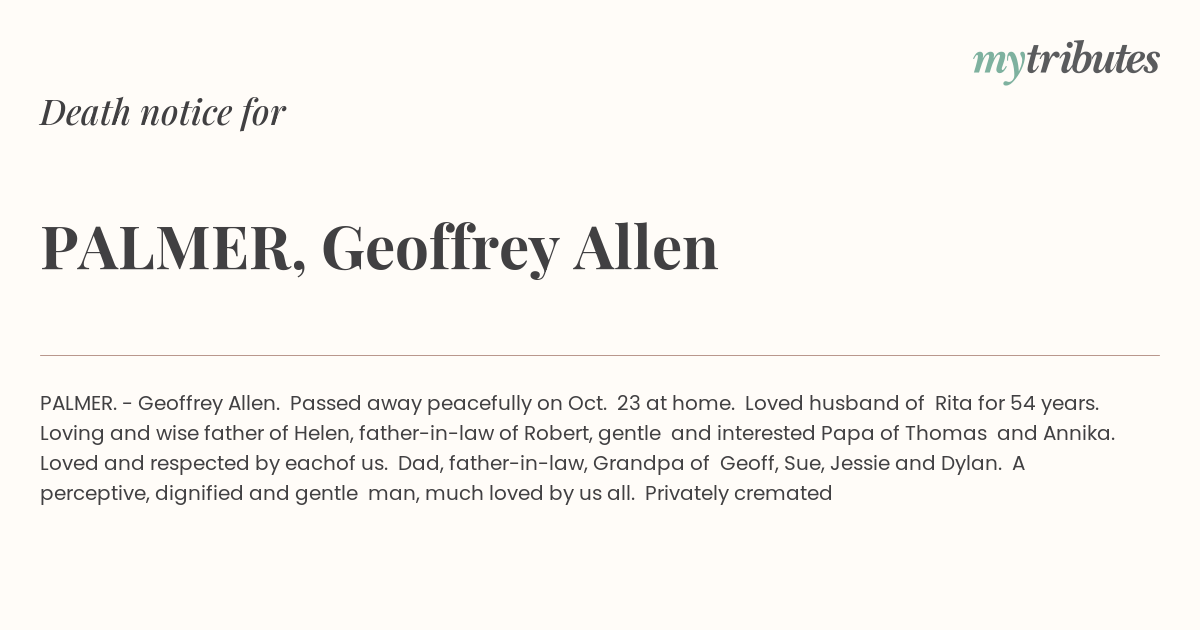Click the PALMER, Geoffrey Allen title
This screenshot has width=1200, height=630.
379,248
